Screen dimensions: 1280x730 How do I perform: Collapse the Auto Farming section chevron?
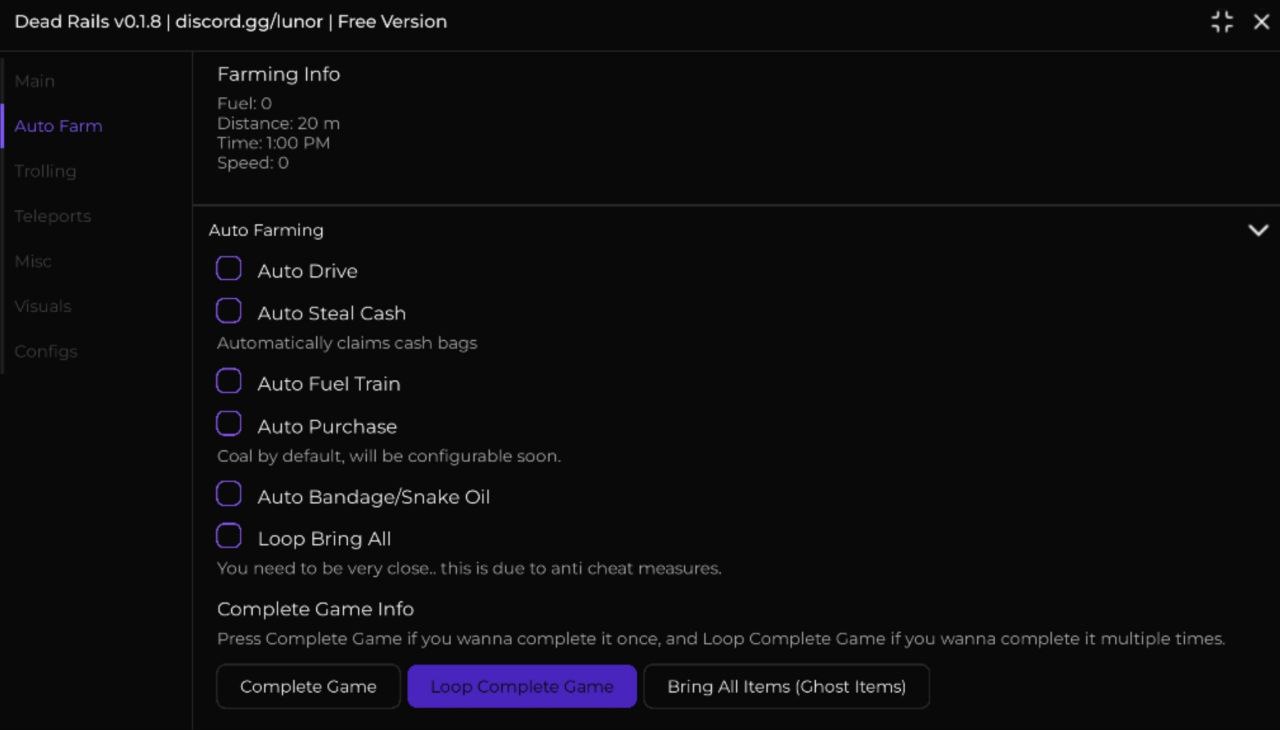1258,230
